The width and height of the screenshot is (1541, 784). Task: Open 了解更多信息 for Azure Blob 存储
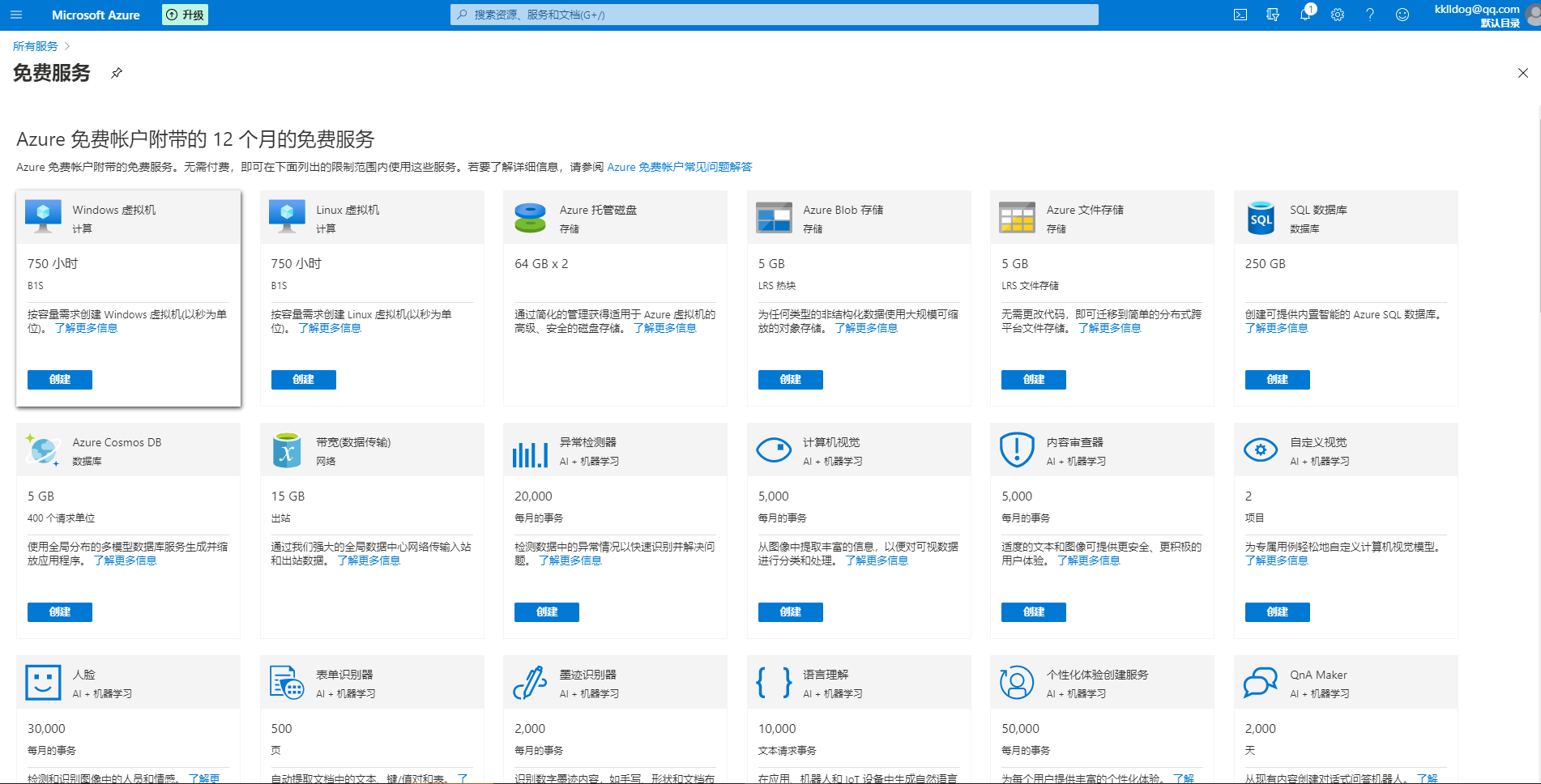866,328
